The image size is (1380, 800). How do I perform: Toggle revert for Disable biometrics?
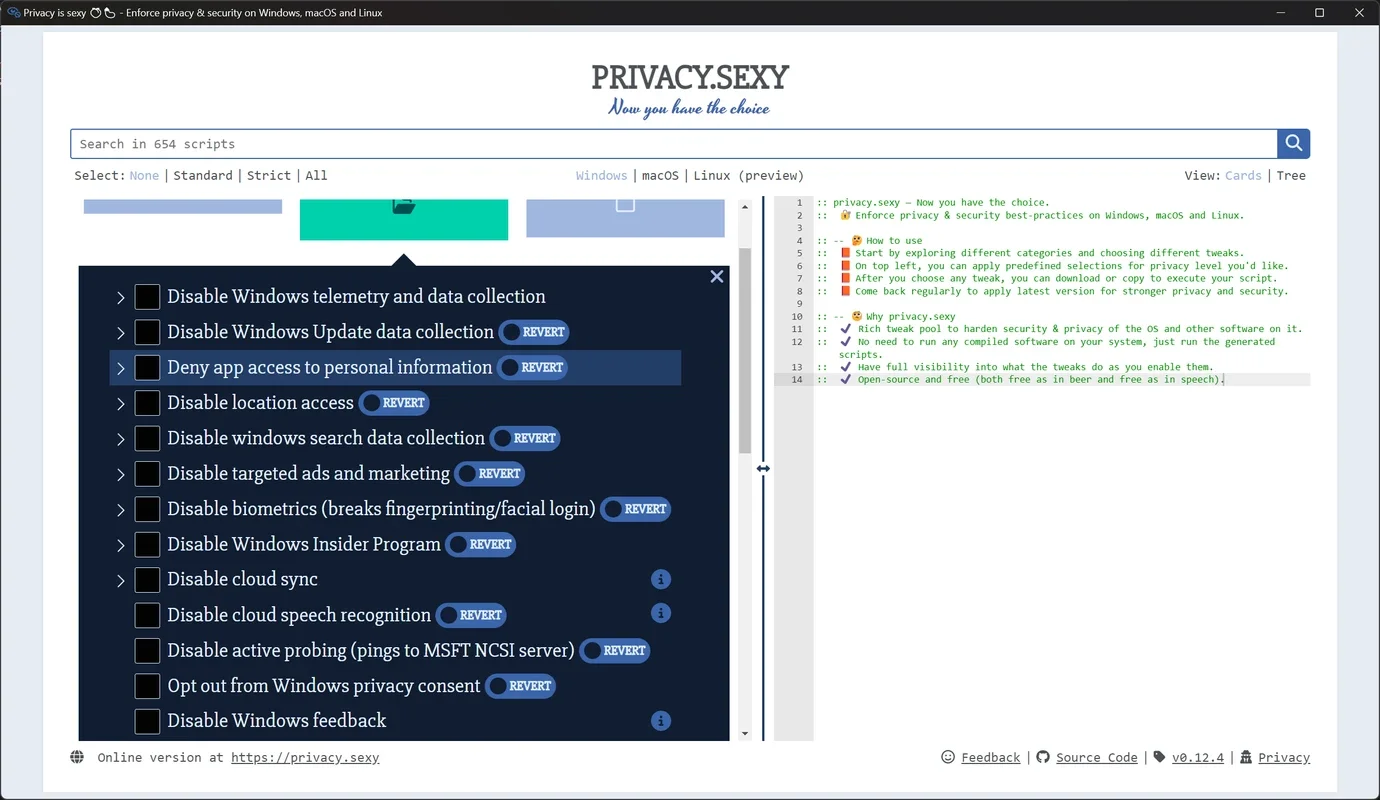coord(635,509)
